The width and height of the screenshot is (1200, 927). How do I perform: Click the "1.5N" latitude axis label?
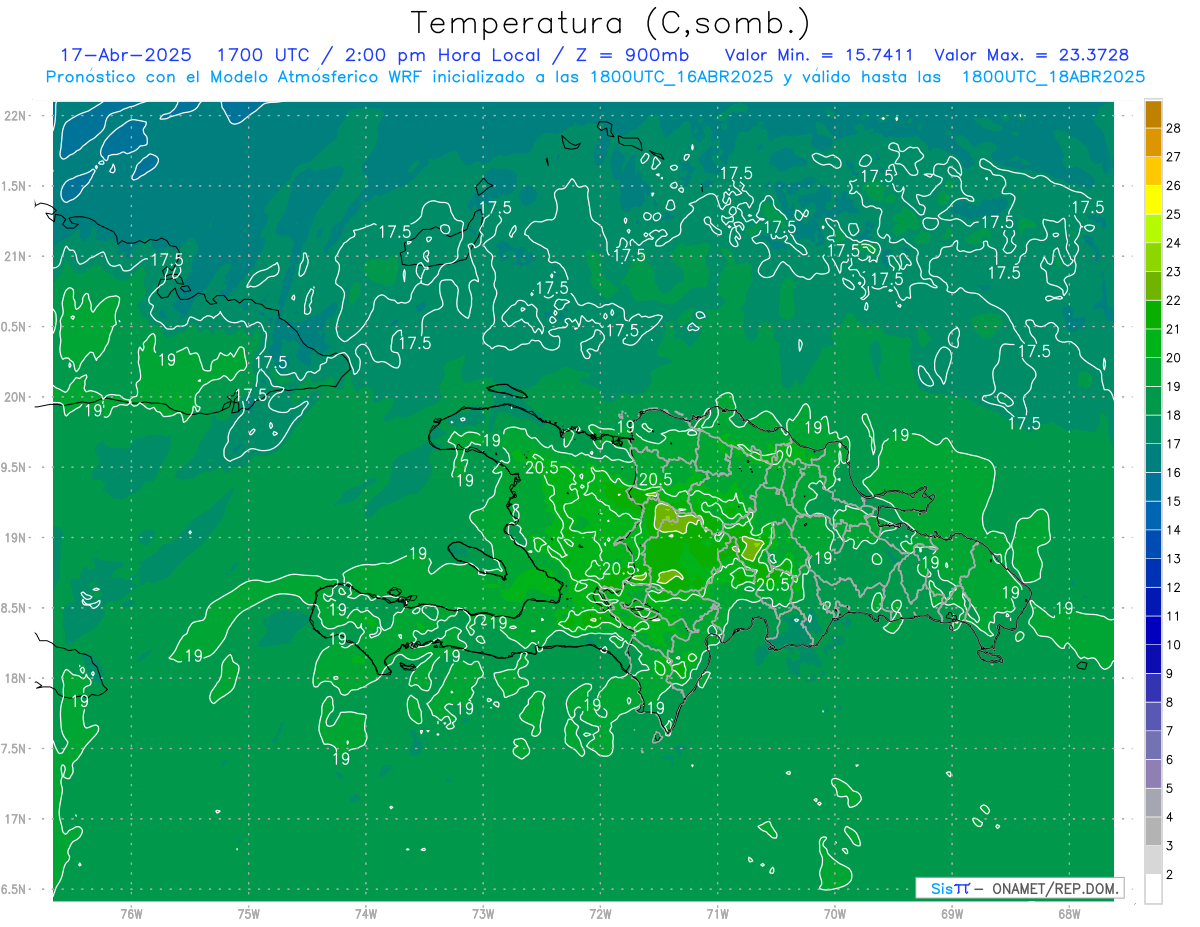tap(15, 186)
